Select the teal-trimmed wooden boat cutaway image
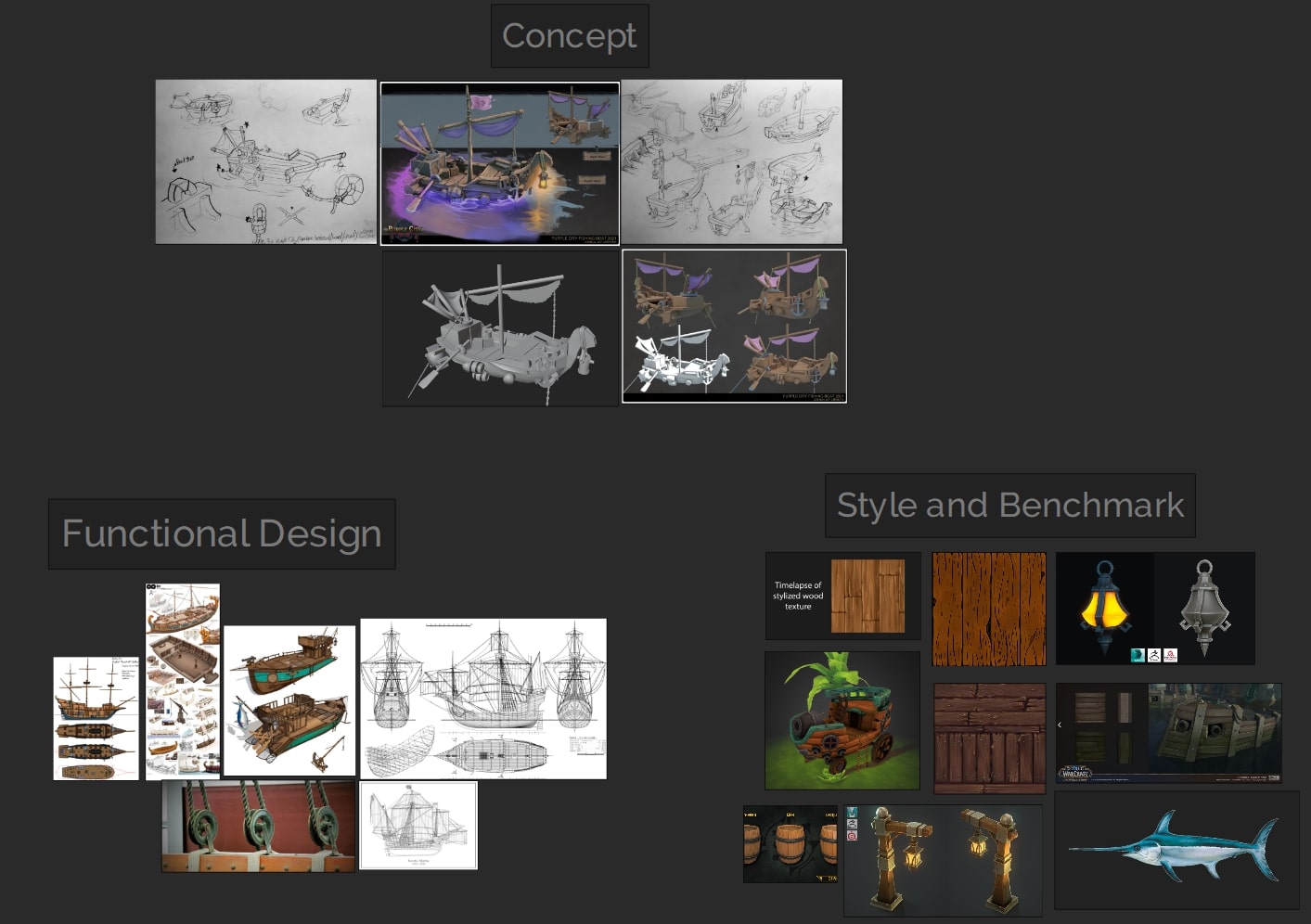This screenshot has width=1311, height=924. 289,700
